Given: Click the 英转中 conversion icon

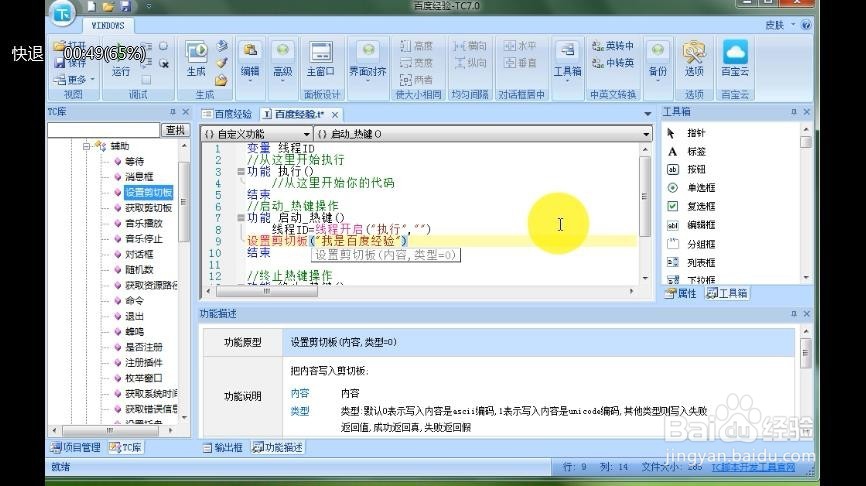Looking at the screenshot, I should [612, 46].
